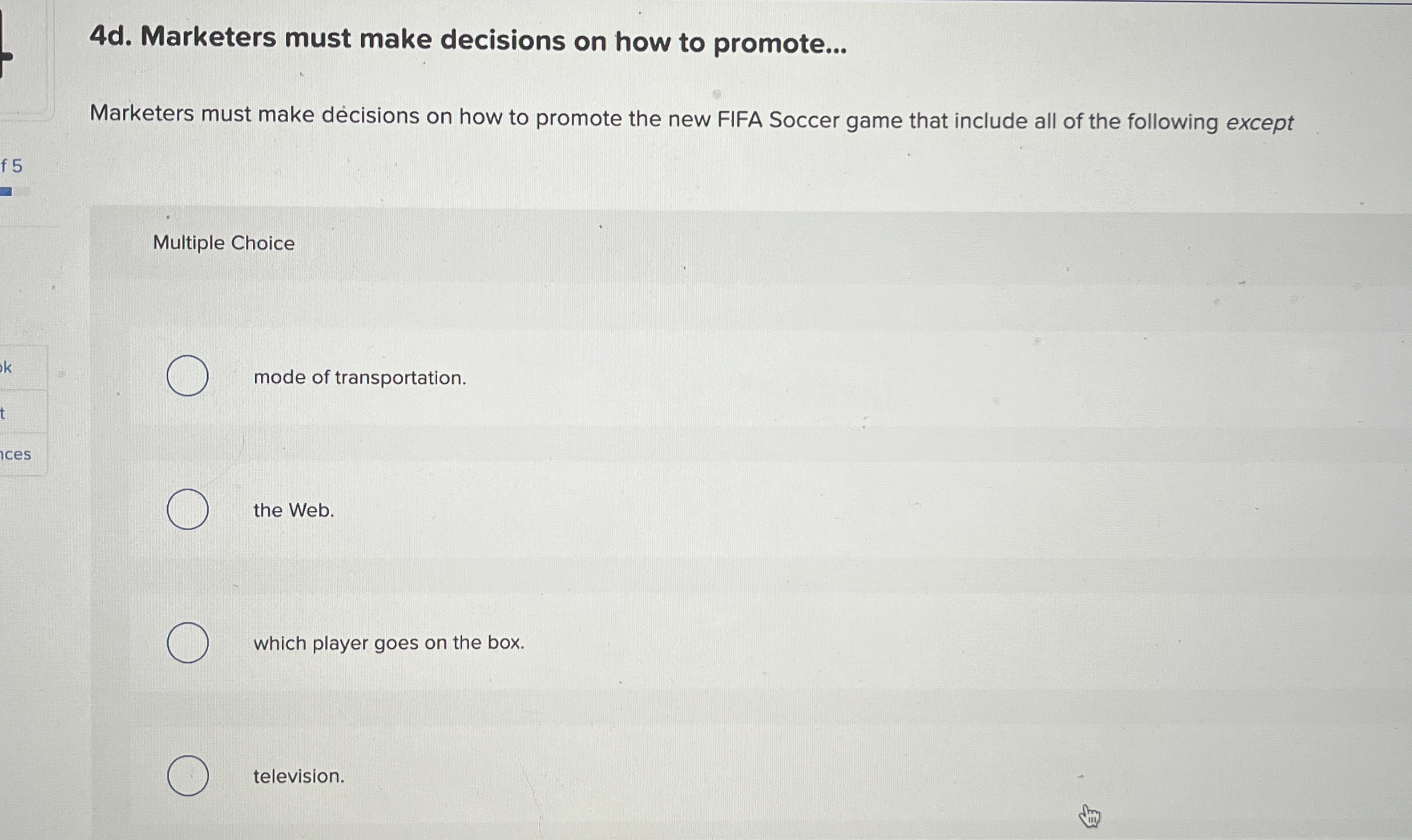This screenshot has height=840, width=1412.
Task: Click the blue quiz progress bar
Action: 9,191
